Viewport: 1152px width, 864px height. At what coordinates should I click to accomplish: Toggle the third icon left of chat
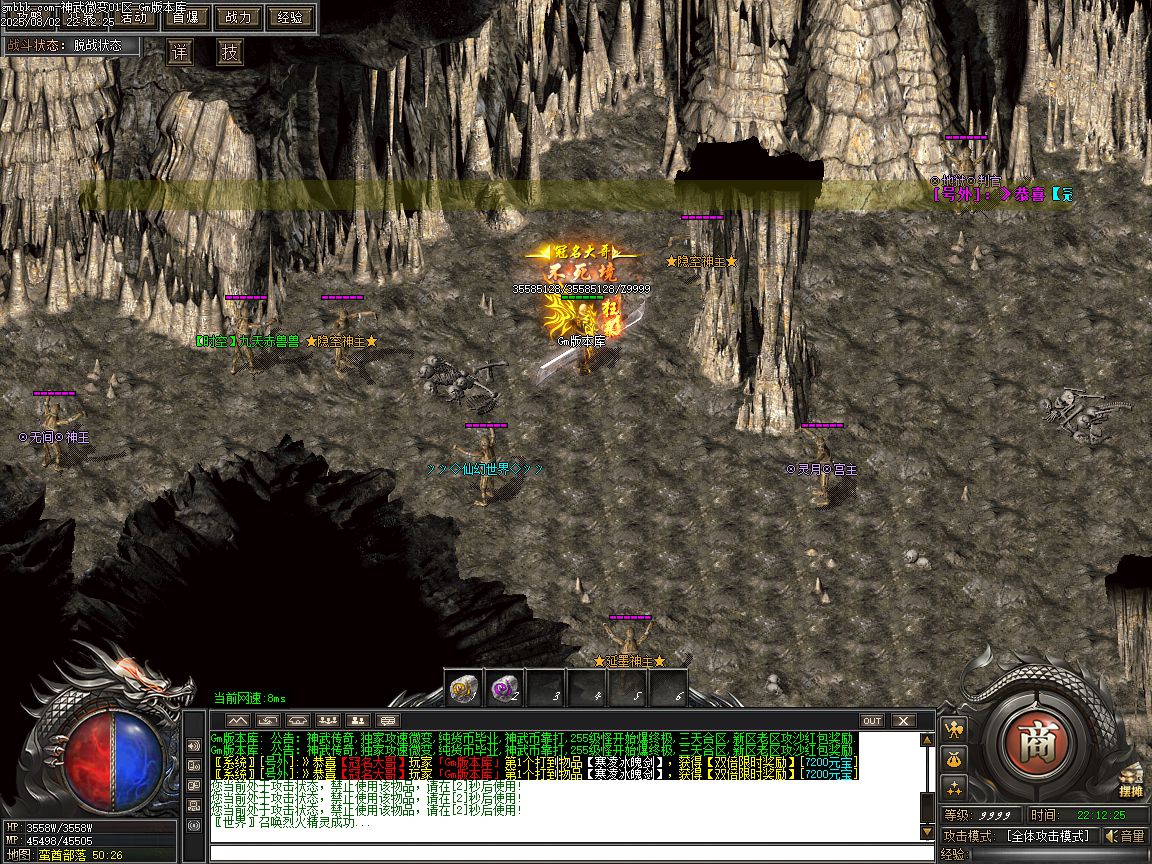click(x=194, y=785)
